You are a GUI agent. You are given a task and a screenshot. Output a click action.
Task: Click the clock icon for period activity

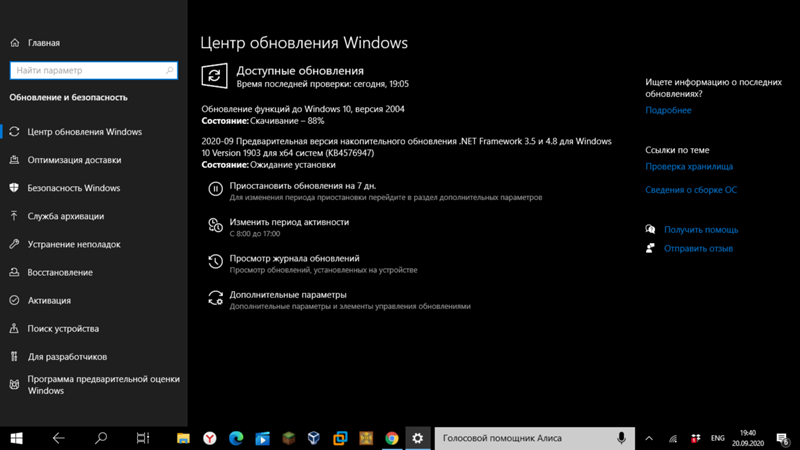coord(215,225)
